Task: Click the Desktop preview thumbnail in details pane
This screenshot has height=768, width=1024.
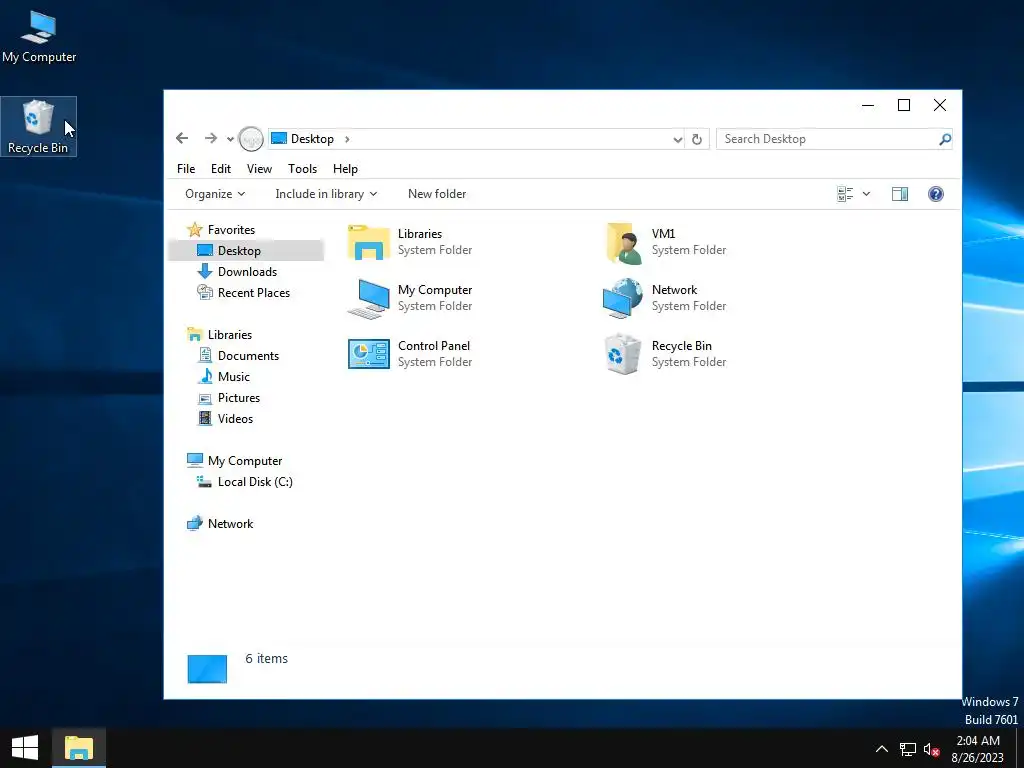Action: (x=207, y=669)
